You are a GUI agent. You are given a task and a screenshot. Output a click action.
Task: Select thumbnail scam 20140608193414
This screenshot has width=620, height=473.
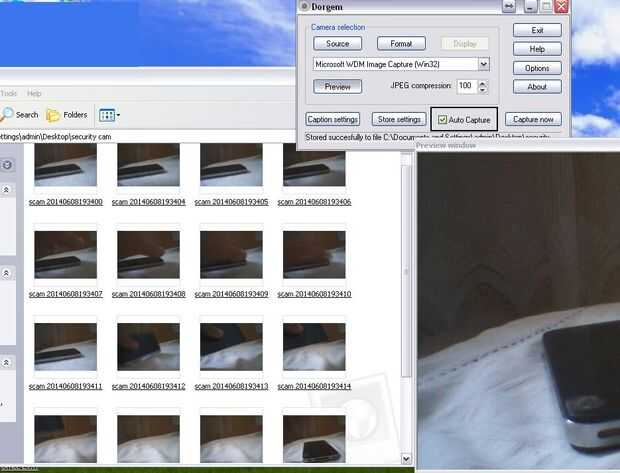(x=314, y=347)
